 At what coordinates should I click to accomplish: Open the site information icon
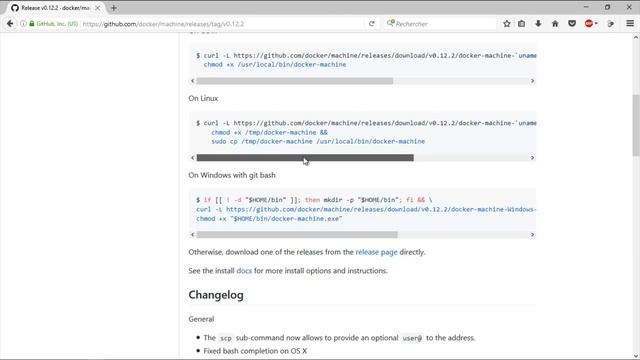23,24
